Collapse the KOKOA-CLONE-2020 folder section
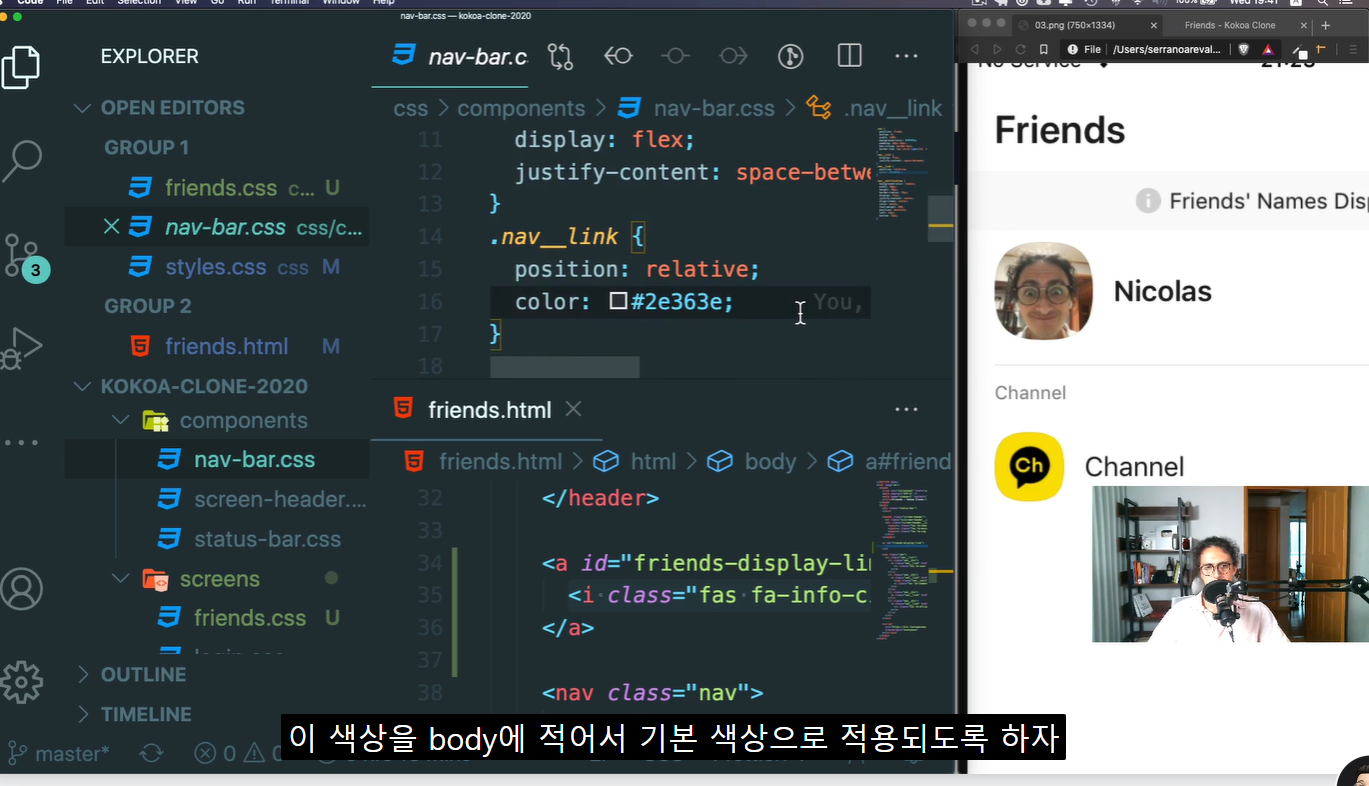1369x786 pixels. pyautogui.click(x=82, y=386)
